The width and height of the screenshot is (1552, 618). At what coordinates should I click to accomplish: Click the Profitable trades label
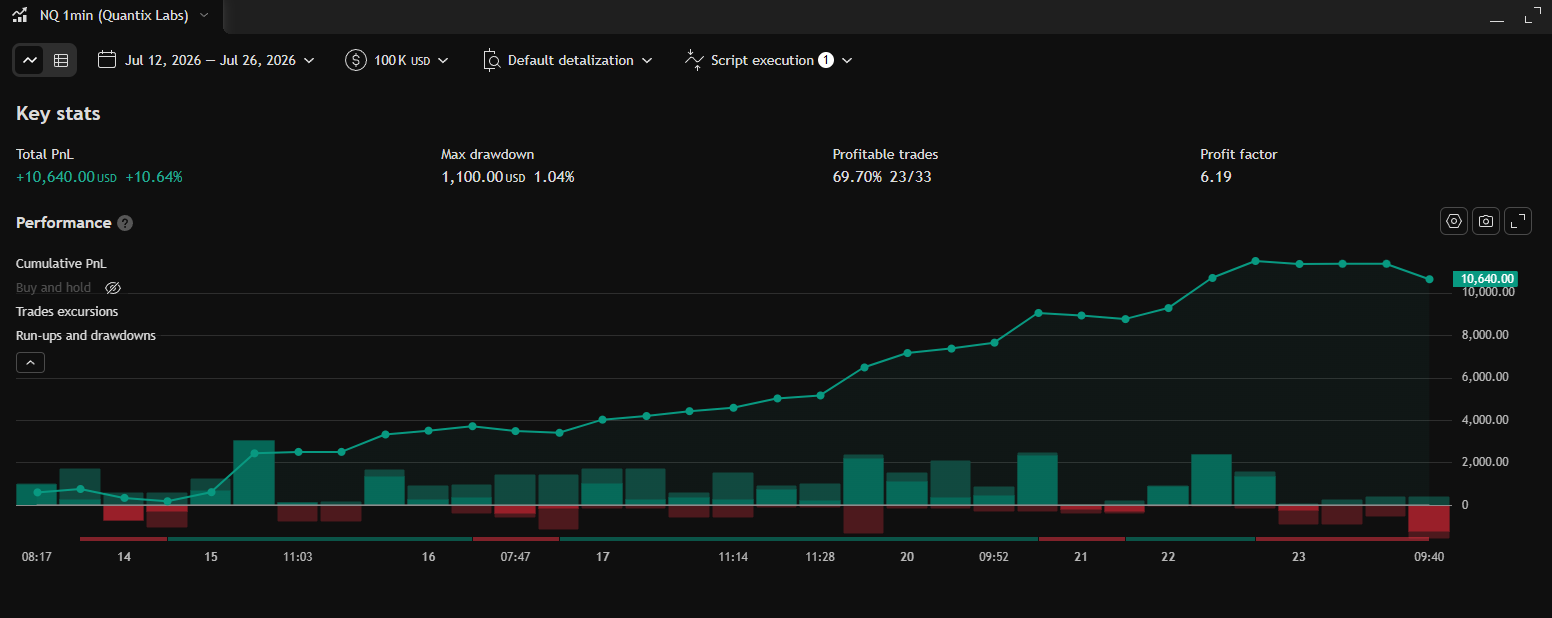pyautogui.click(x=886, y=155)
